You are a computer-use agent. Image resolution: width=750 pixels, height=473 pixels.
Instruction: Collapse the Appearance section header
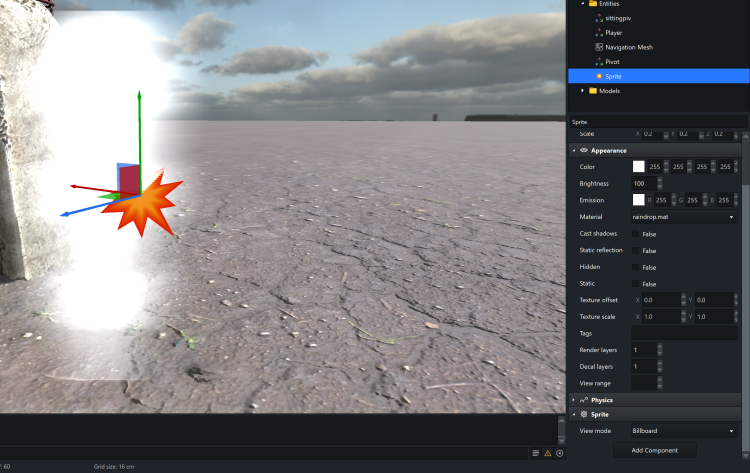(x=608, y=150)
